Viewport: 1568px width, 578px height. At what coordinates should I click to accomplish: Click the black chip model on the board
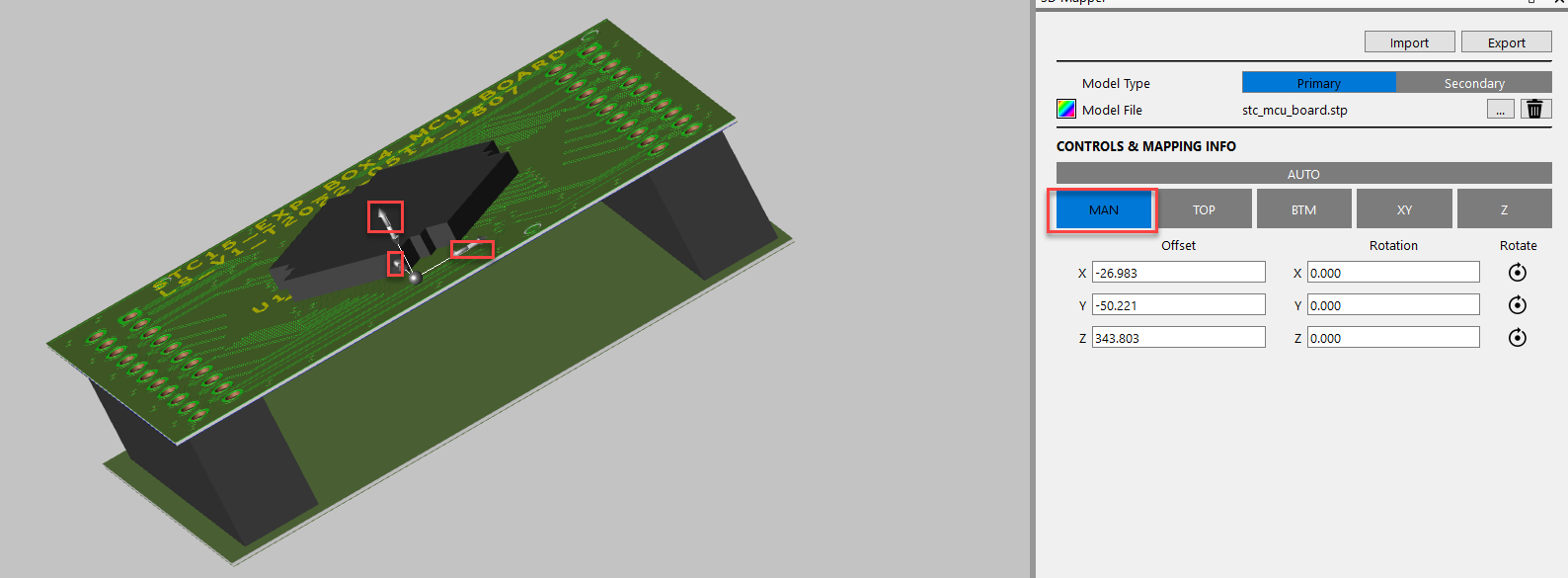pos(395,217)
